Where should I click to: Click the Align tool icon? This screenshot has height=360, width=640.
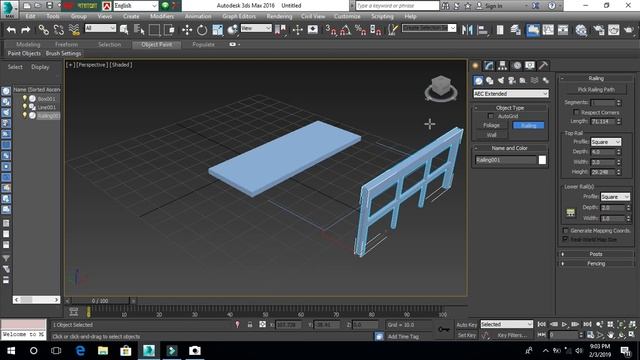tap(482, 29)
